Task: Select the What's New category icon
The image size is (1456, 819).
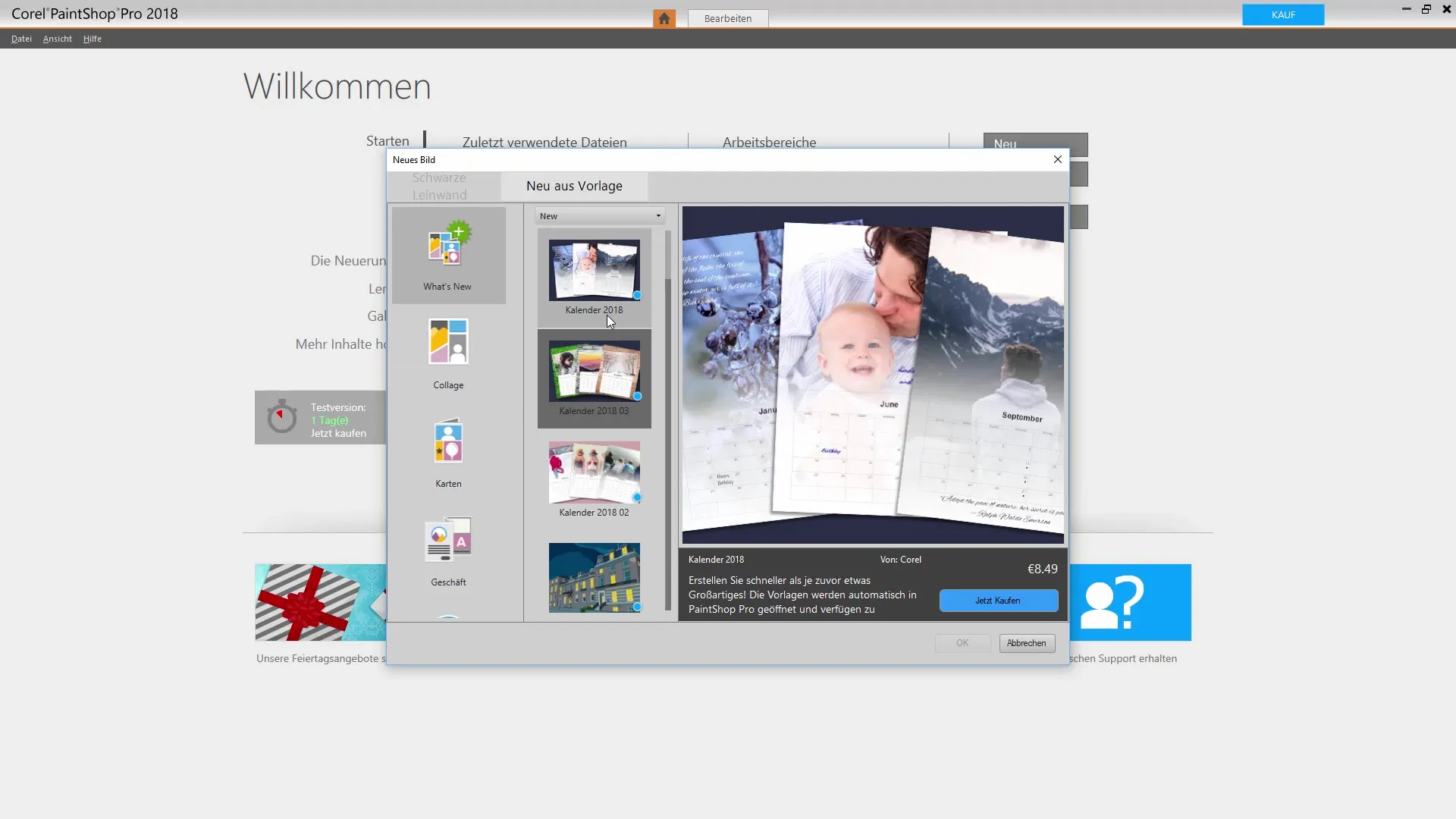Action: pyautogui.click(x=449, y=243)
